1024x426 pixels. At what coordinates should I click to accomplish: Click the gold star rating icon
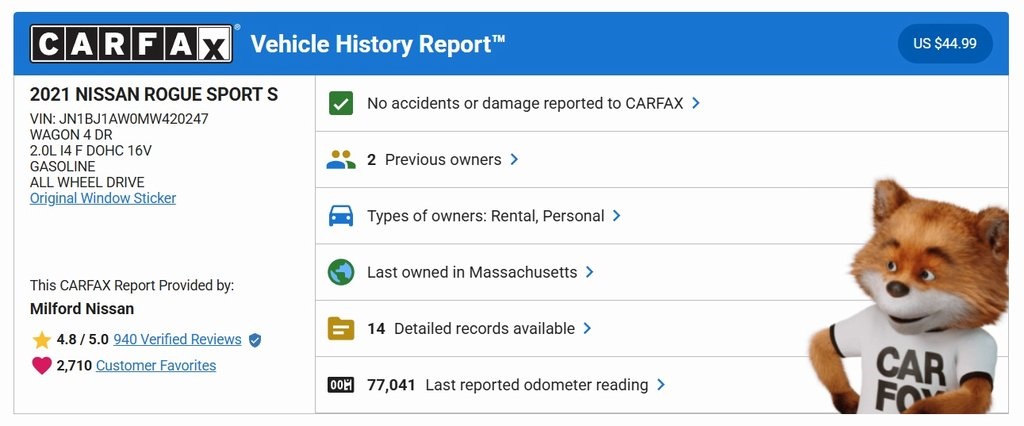coord(41,340)
